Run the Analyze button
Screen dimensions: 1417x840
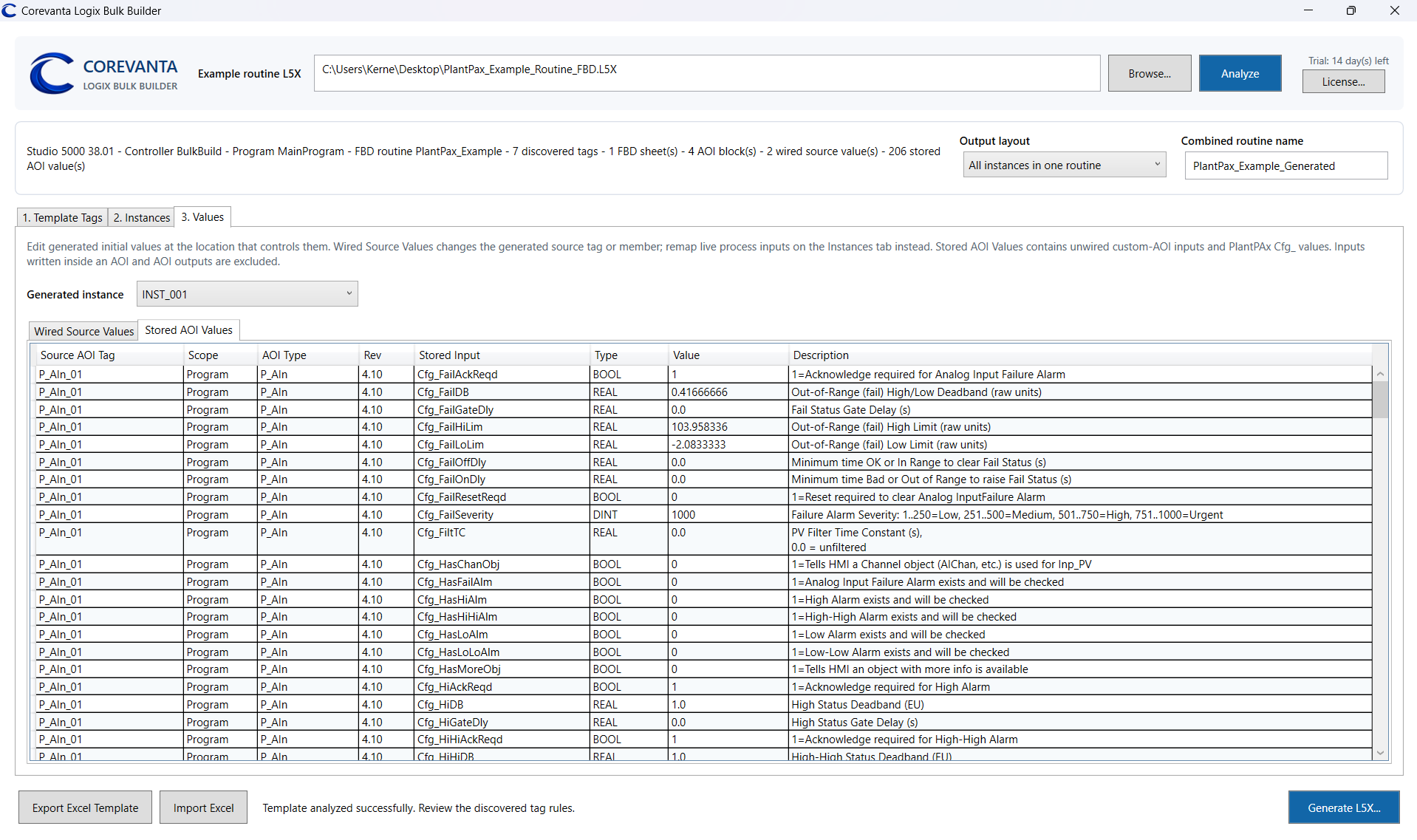pyautogui.click(x=1240, y=73)
